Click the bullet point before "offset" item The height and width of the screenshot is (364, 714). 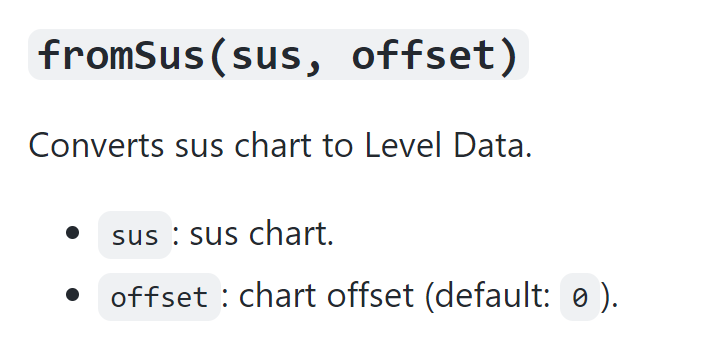72,295
